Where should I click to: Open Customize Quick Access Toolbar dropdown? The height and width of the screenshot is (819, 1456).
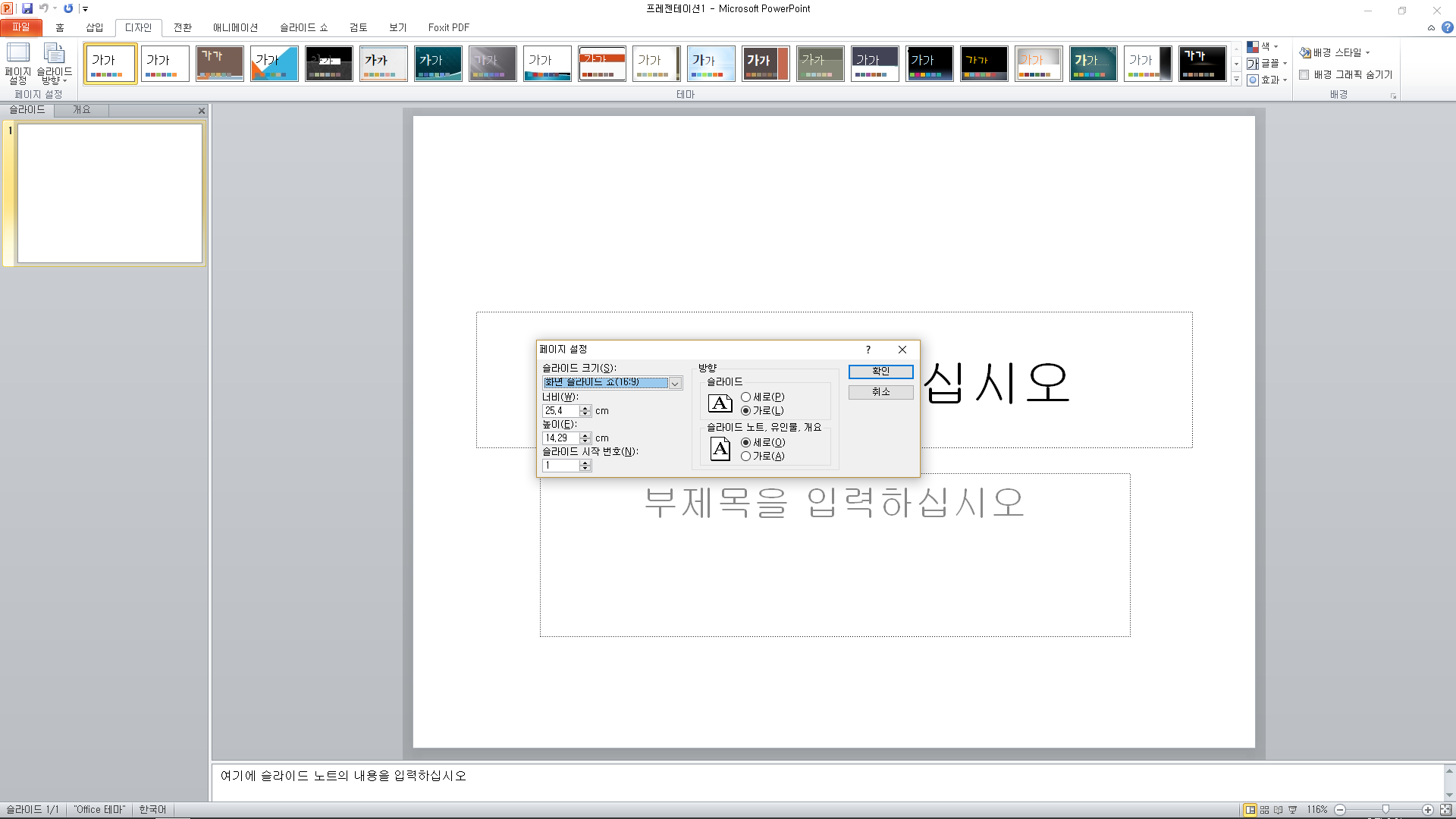click(85, 9)
